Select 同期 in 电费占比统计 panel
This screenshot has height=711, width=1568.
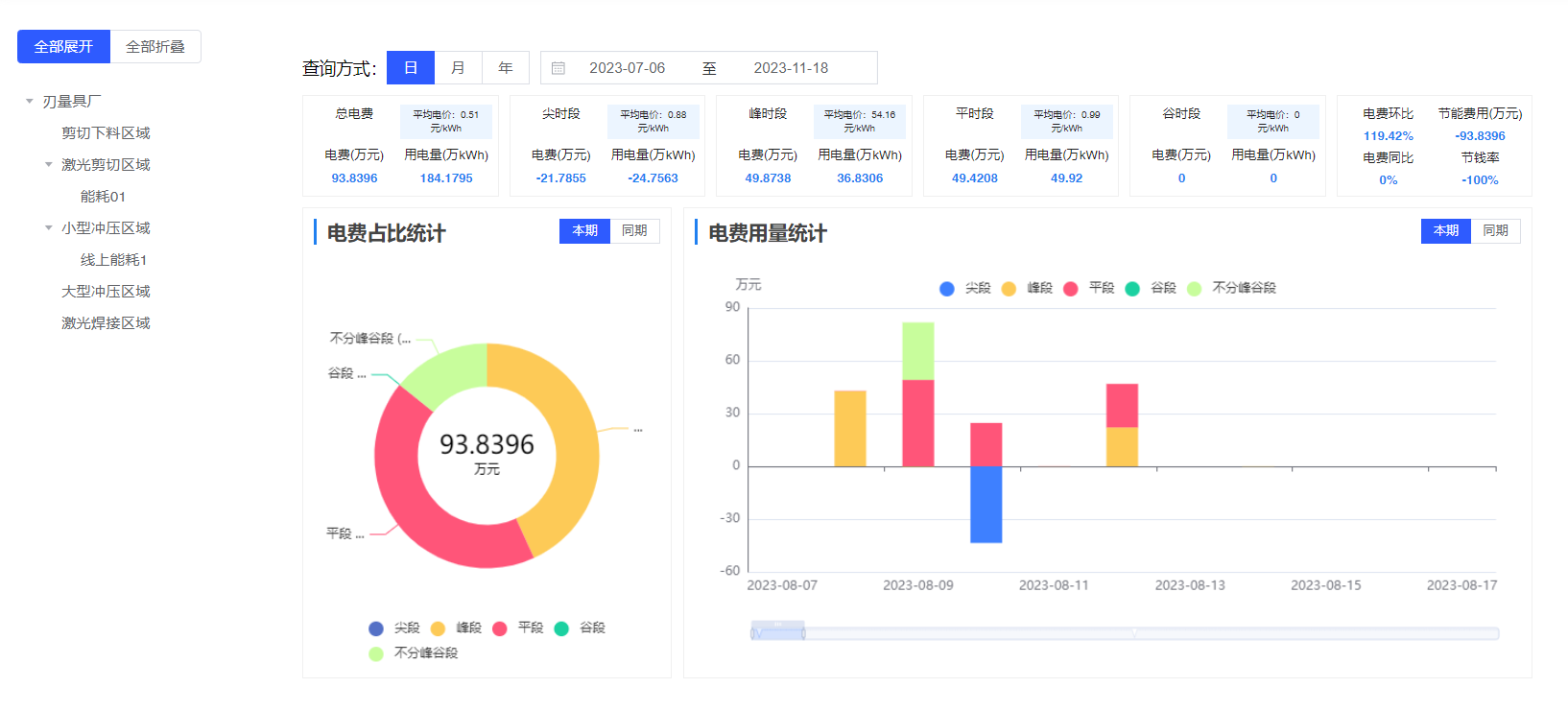point(634,231)
